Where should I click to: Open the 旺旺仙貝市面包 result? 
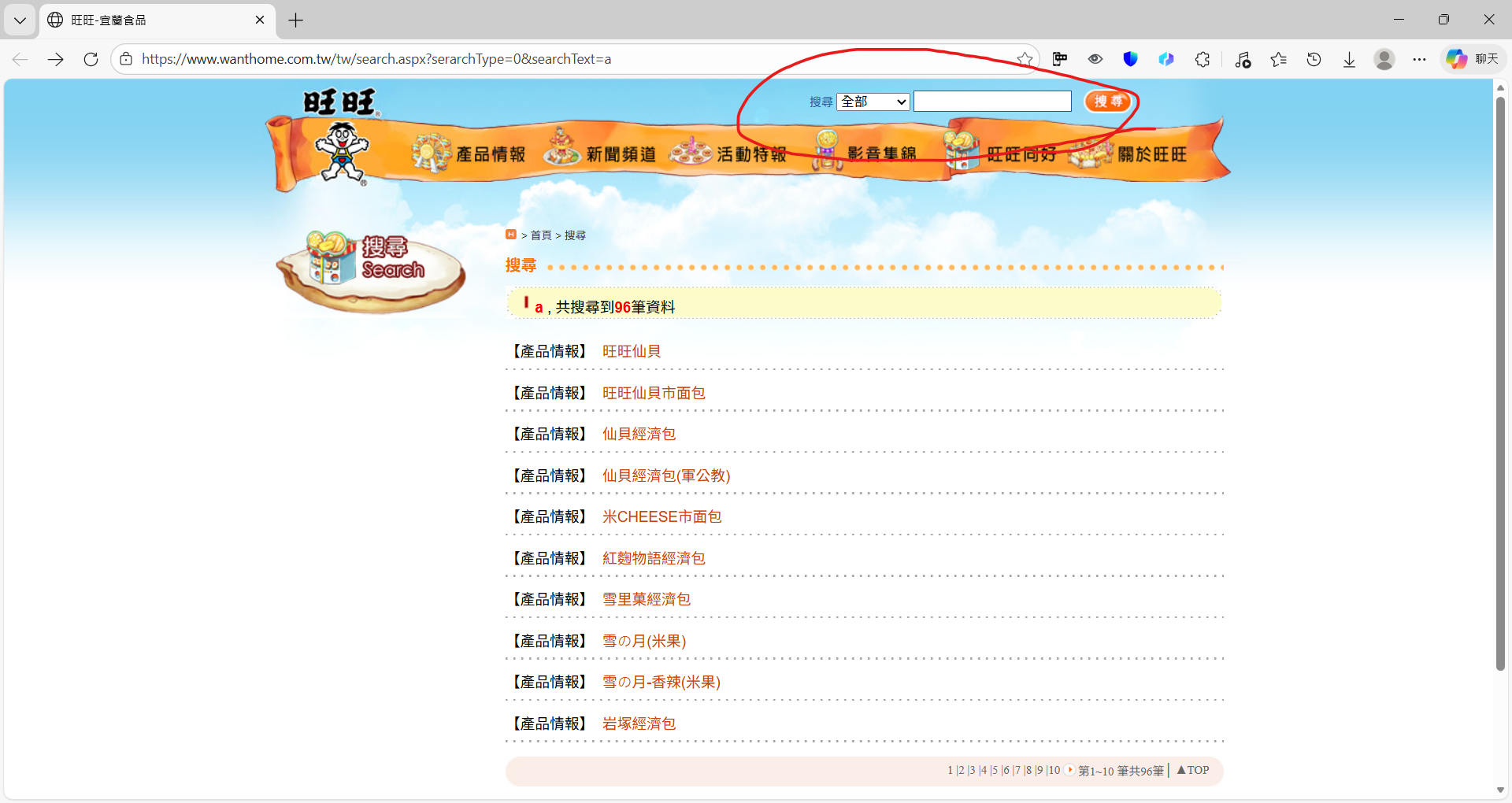click(654, 393)
